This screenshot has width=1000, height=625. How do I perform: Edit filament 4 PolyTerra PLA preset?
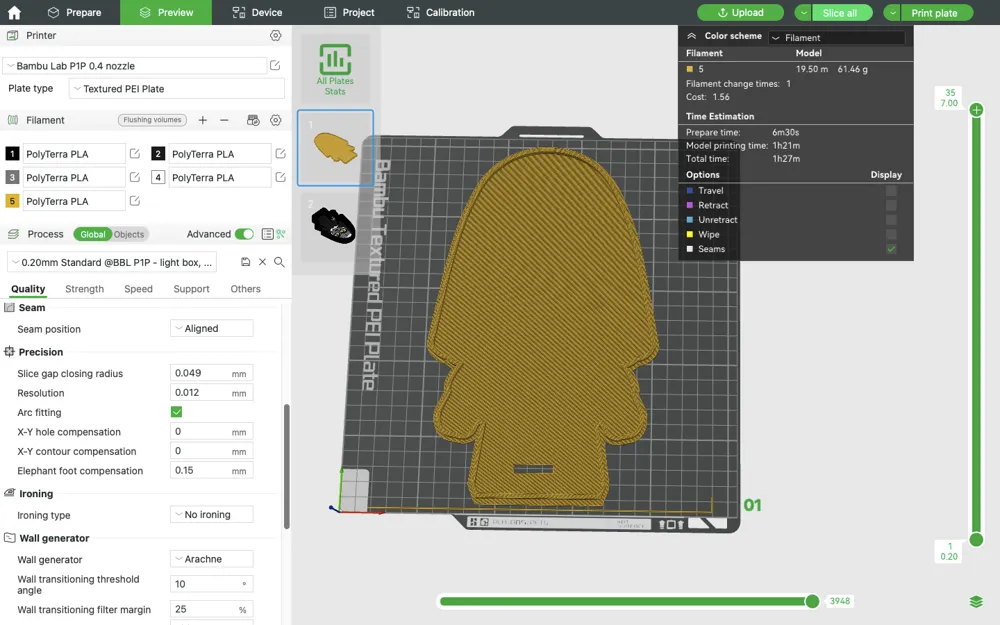point(281,177)
